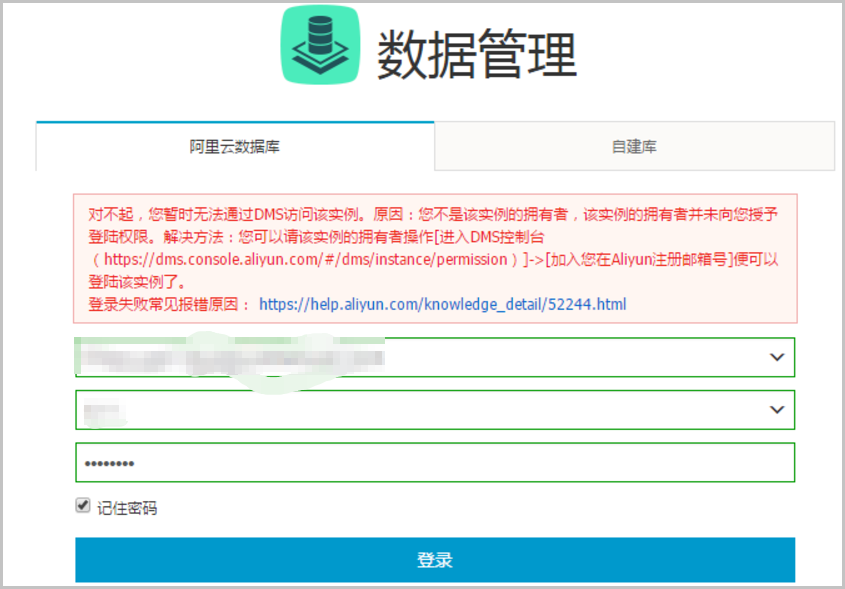
Task: Click into the blurred instance address field
Action: point(435,357)
